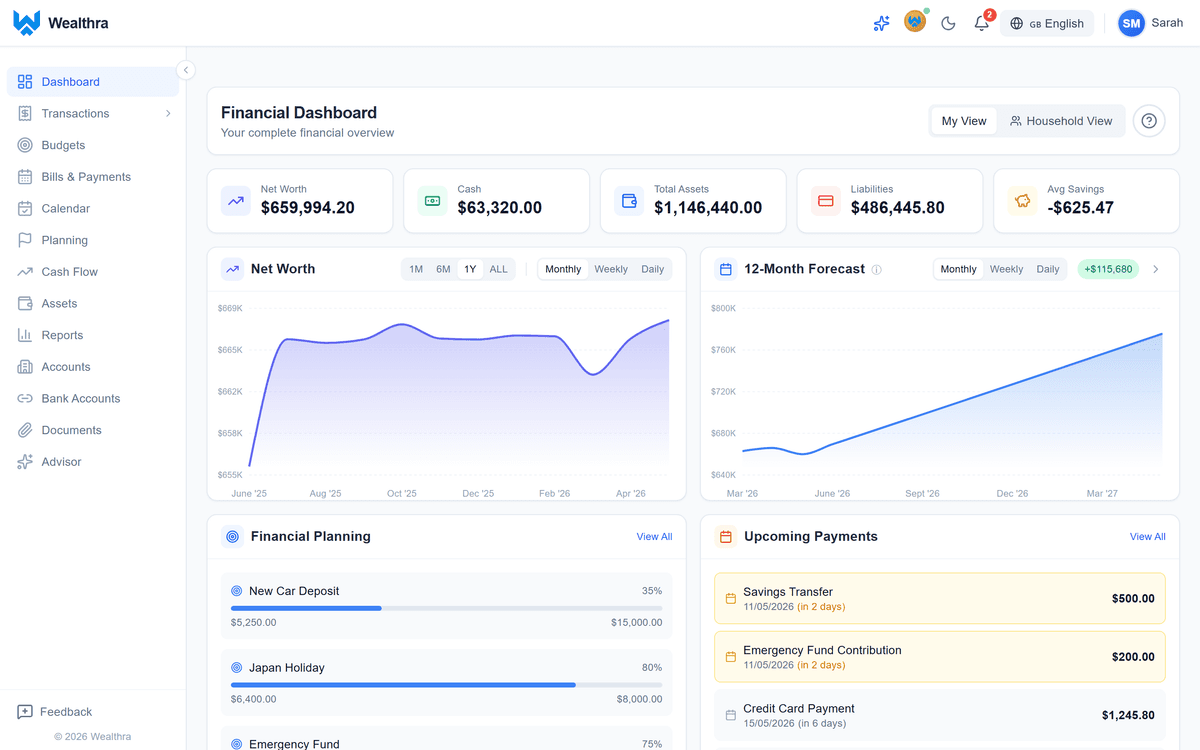This screenshot has width=1200, height=750.
Task: Click the Reports bar chart icon
Action: point(25,335)
